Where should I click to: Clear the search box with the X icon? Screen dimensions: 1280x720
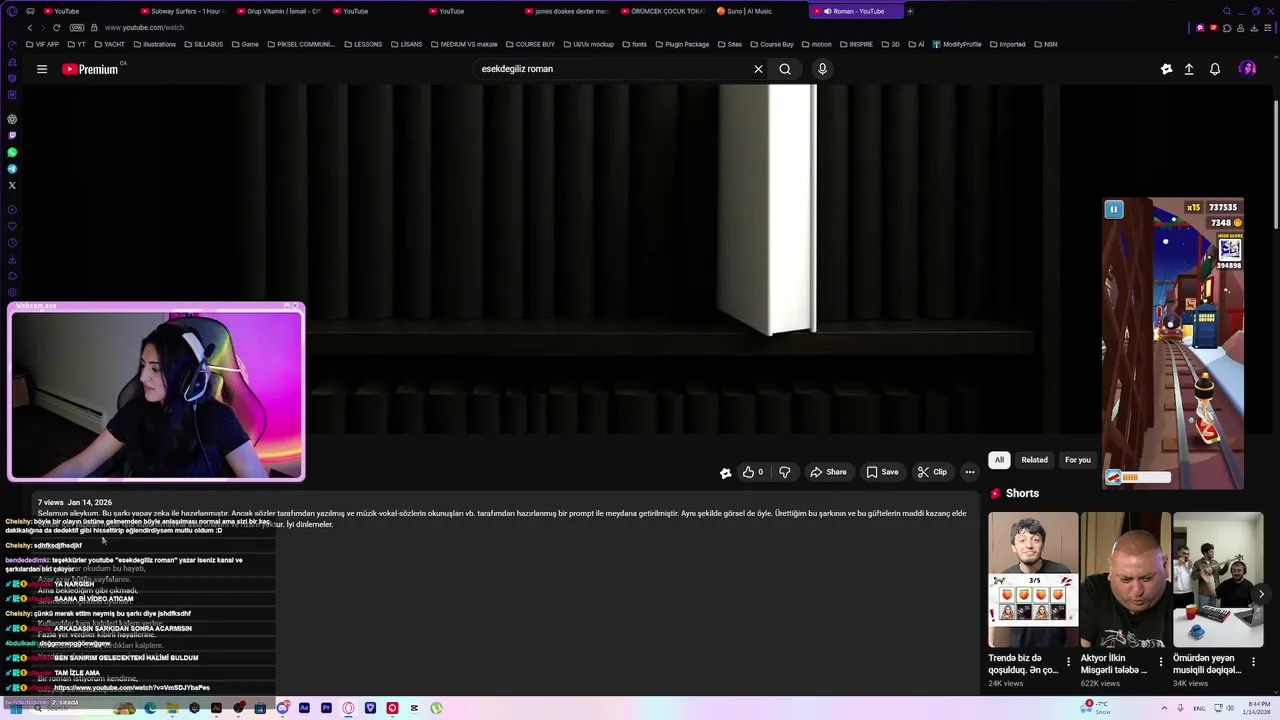point(758,69)
